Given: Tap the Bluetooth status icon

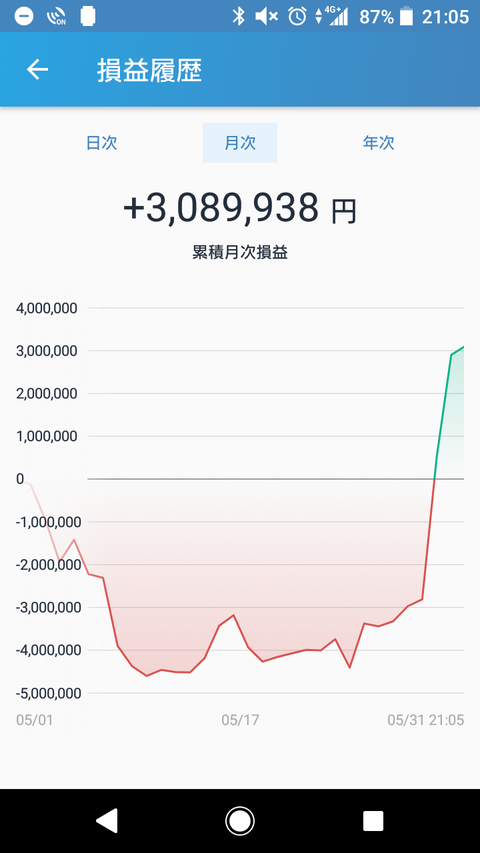Looking at the screenshot, I should pyautogui.click(x=238, y=16).
